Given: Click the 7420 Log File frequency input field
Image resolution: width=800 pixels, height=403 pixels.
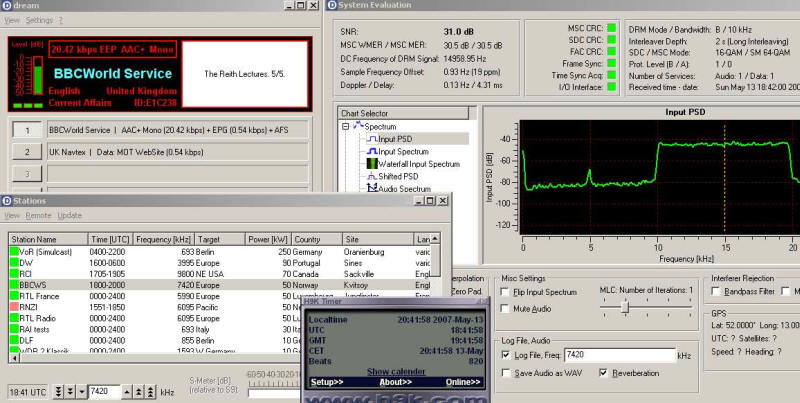Looking at the screenshot, I should point(620,355).
